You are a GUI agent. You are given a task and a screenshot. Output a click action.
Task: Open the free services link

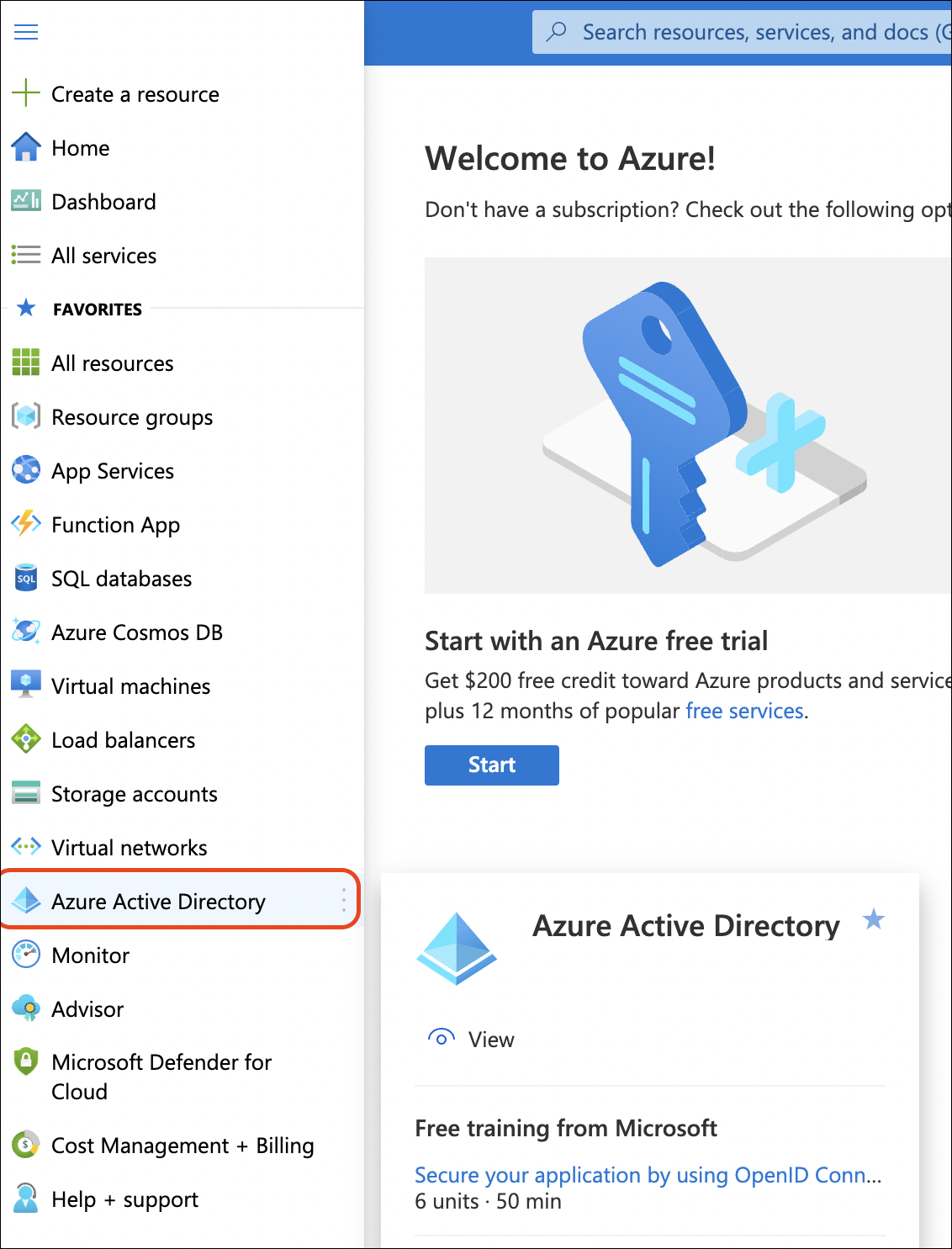coord(743,711)
